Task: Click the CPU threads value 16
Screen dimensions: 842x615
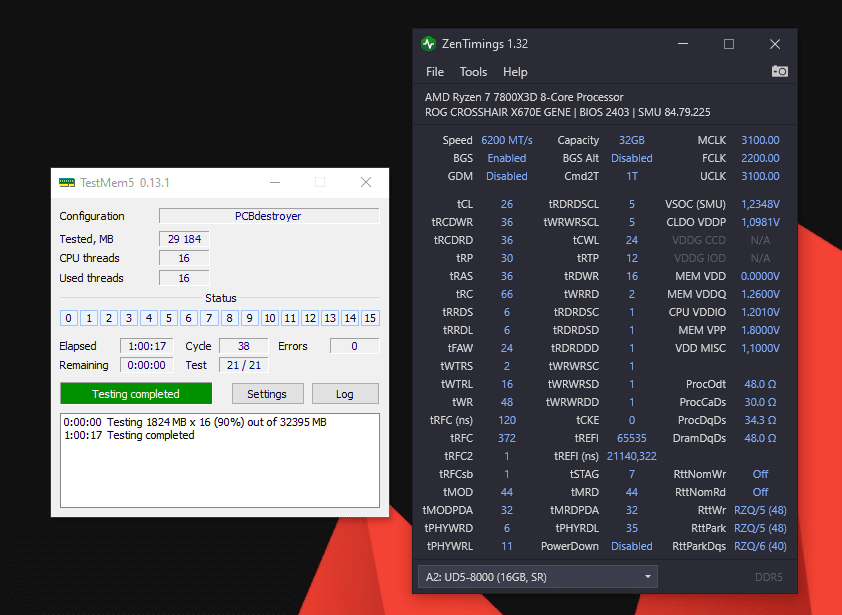Action: pos(184,258)
